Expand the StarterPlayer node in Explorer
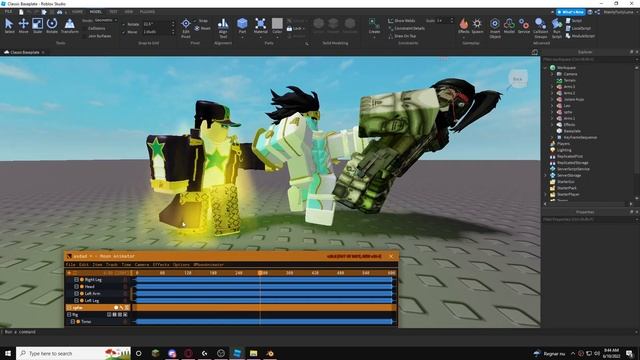The image size is (640, 360). tap(546, 194)
